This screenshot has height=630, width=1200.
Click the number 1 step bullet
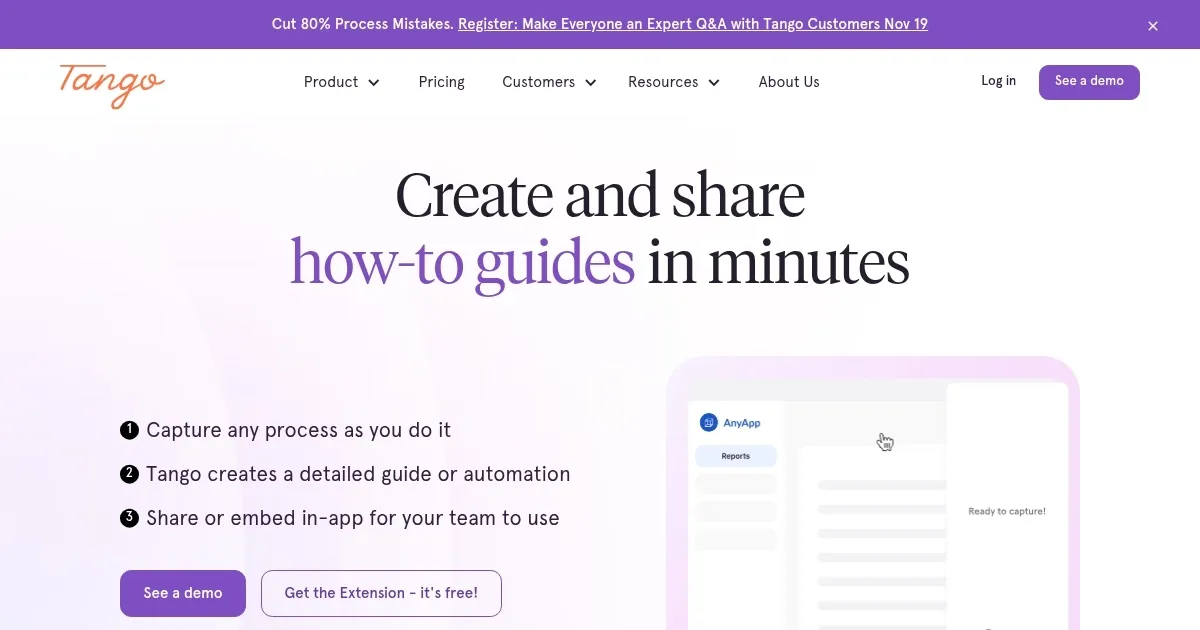(x=129, y=430)
